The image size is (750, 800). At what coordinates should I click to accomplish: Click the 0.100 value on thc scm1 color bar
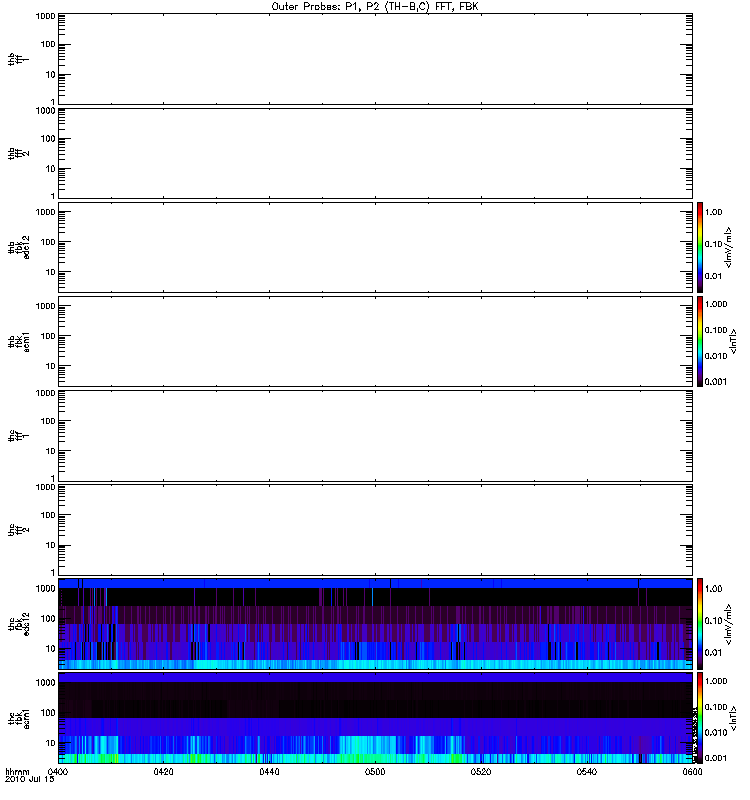[716, 707]
